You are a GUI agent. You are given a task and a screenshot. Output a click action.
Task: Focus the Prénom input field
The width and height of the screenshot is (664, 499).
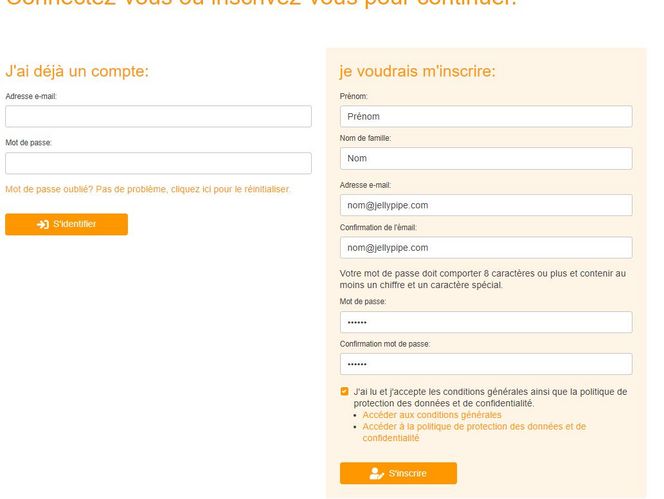pos(486,117)
